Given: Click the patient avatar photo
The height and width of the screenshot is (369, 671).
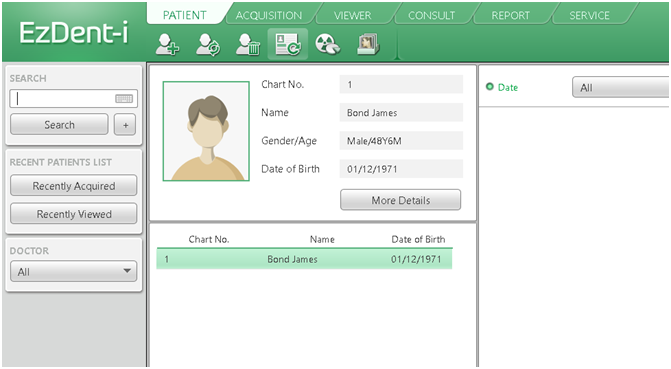Looking at the screenshot, I should click(206, 131).
